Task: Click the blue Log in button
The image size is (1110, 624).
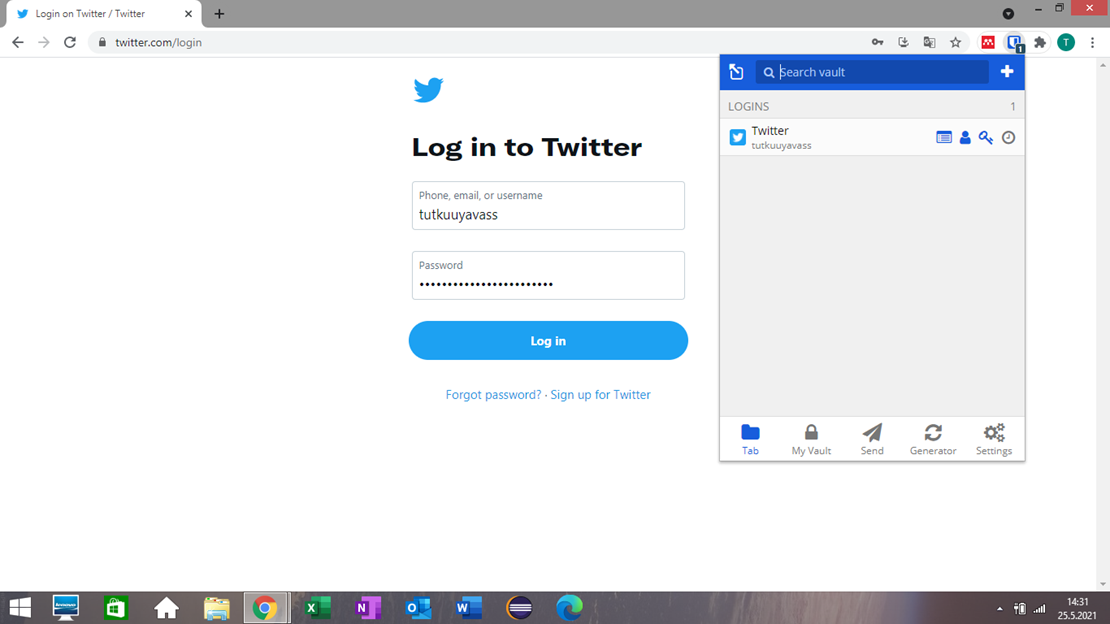Action: 548,341
